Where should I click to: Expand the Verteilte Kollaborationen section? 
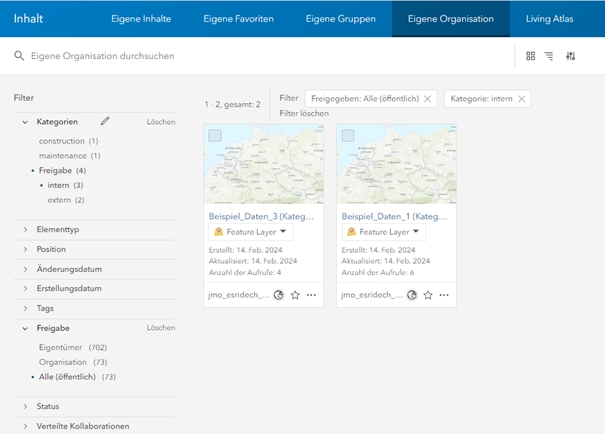(25, 426)
